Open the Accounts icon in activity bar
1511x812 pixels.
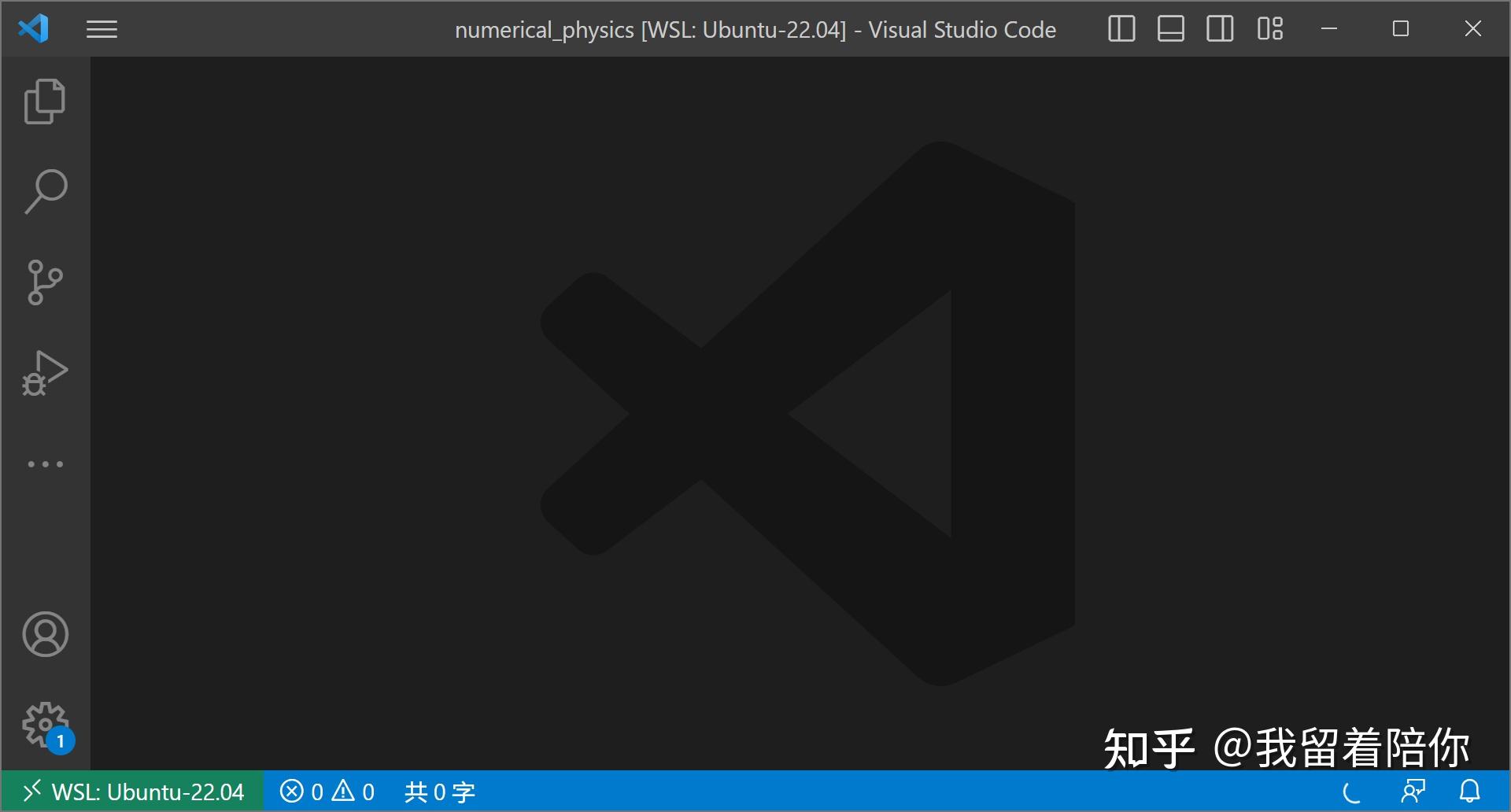click(x=45, y=634)
